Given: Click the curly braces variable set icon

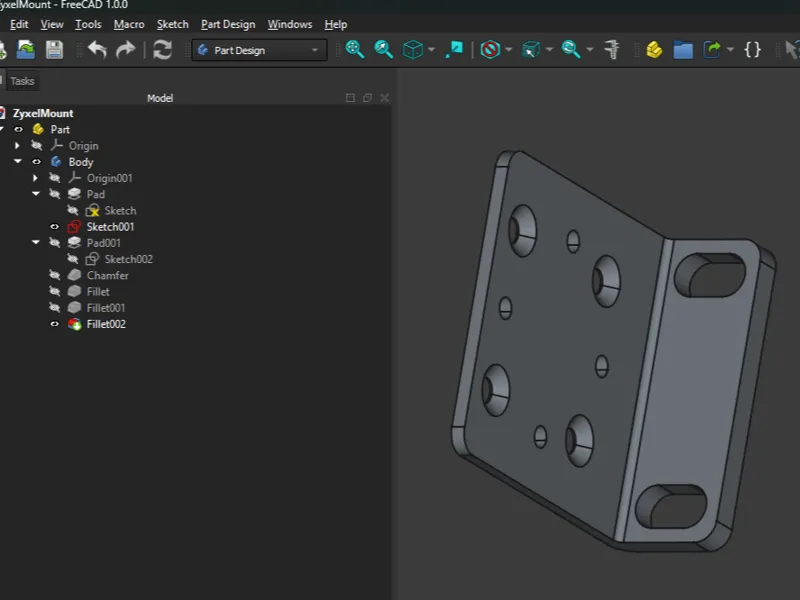Looking at the screenshot, I should pos(753,50).
